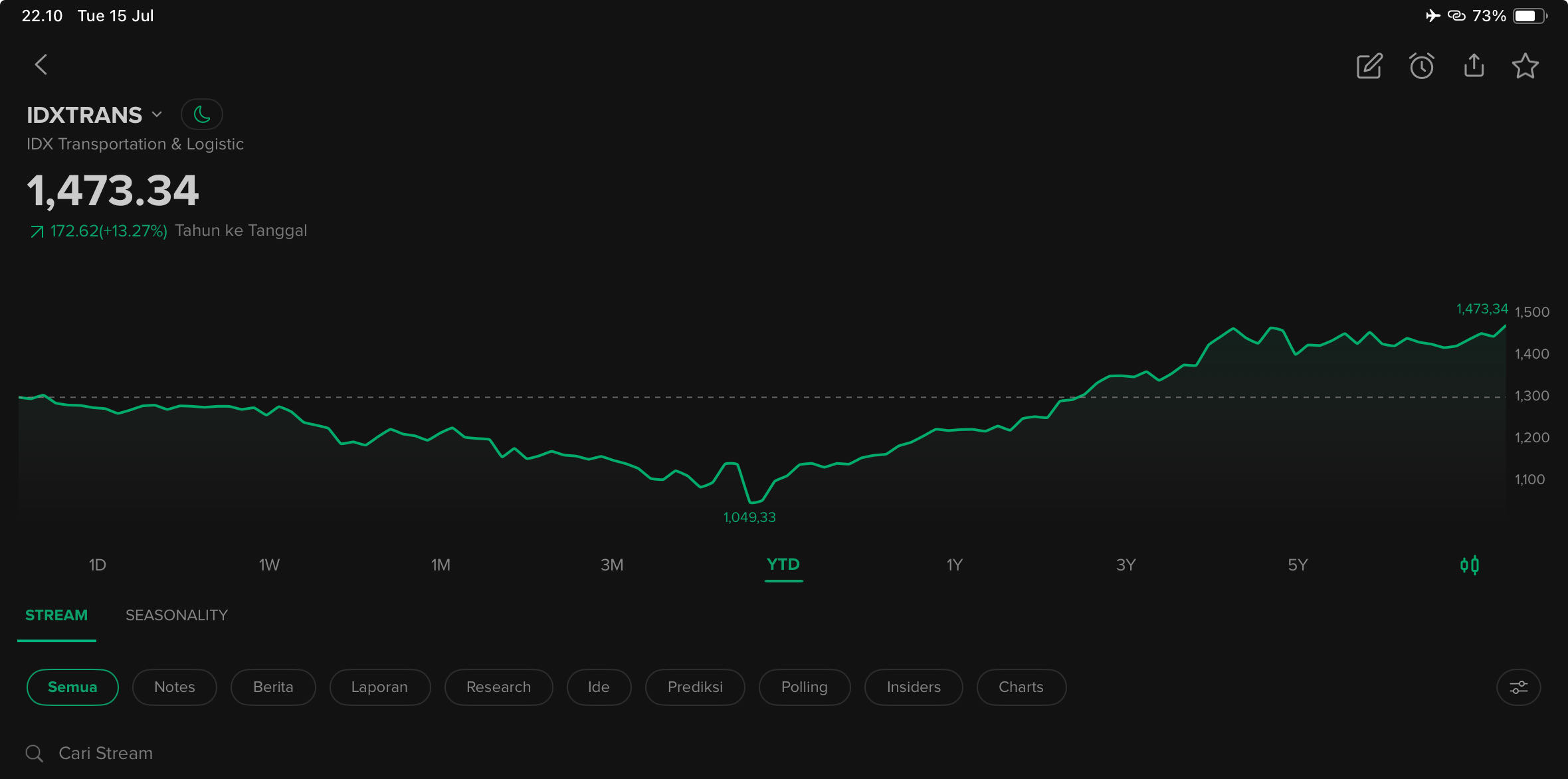Filter stream by Laporan
This screenshot has height=779, width=1568.
coord(379,687)
